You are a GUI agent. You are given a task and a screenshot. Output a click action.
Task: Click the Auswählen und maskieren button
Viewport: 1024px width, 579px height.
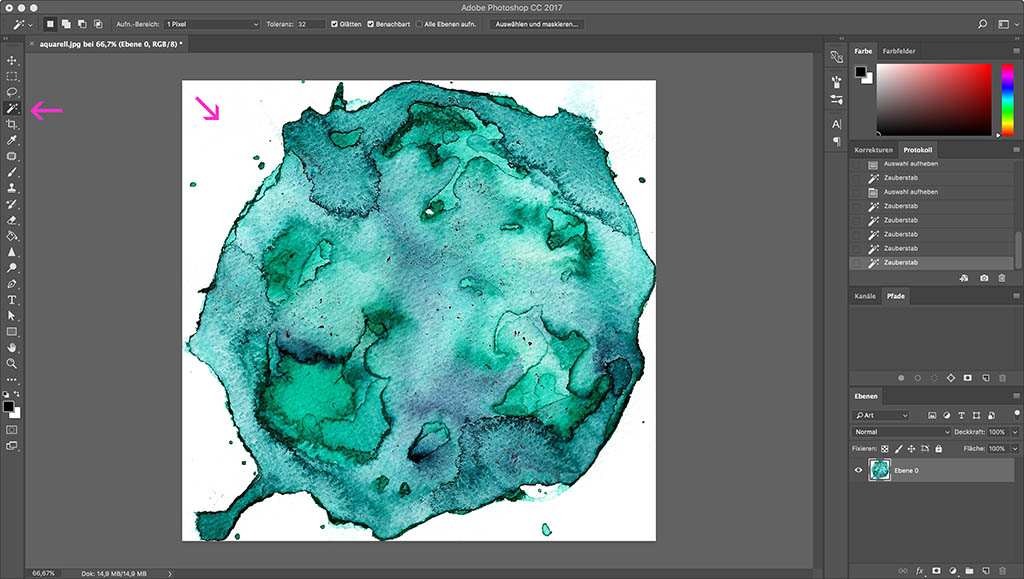(x=537, y=23)
